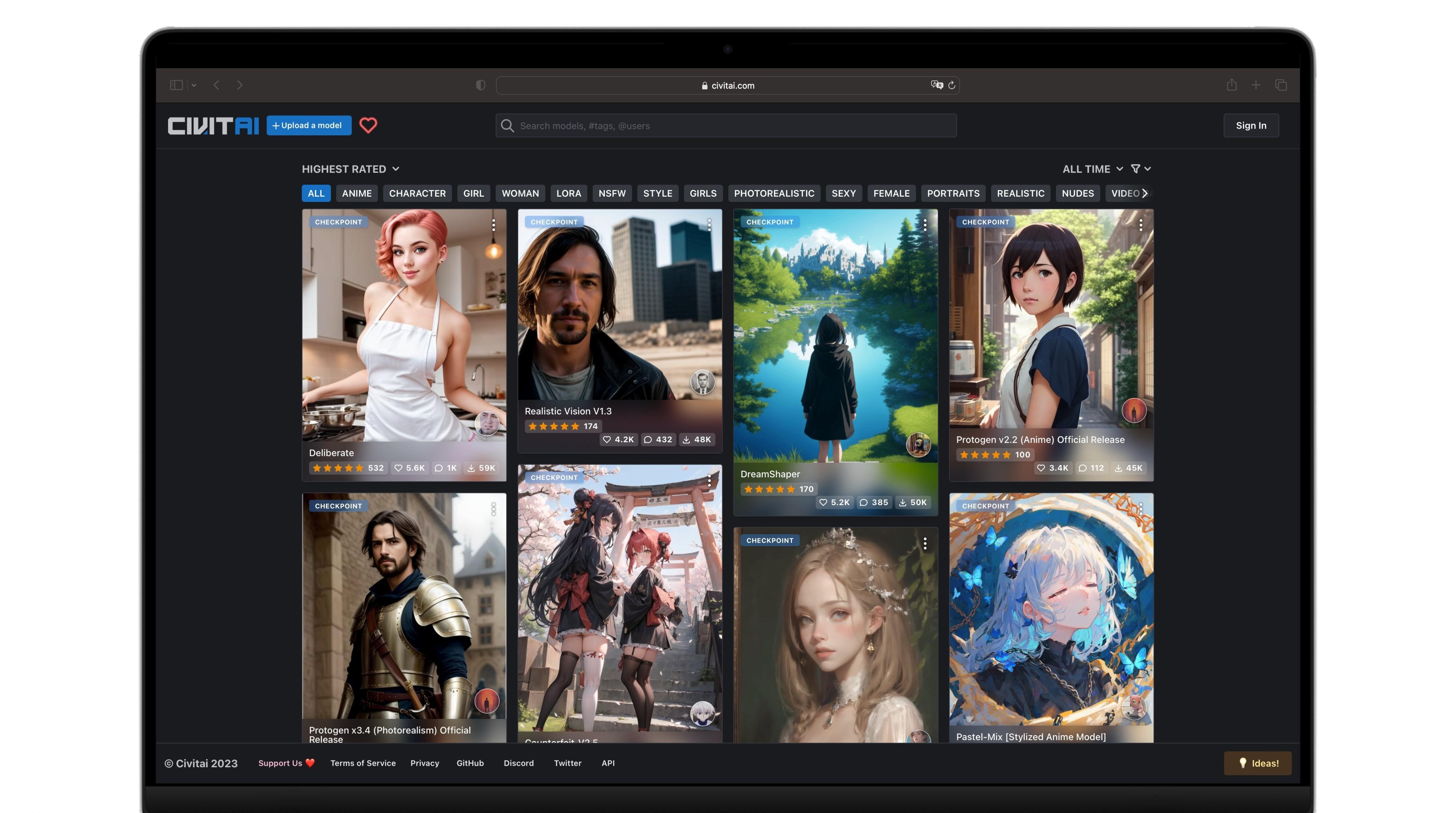Image resolution: width=1456 pixels, height=813 pixels.
Task: Select the REALISTIC tag filter
Action: click(x=1020, y=193)
